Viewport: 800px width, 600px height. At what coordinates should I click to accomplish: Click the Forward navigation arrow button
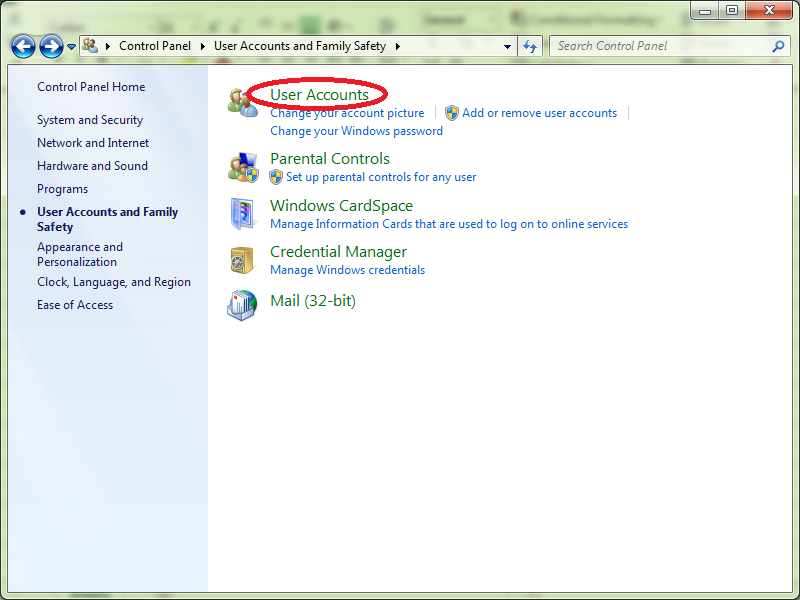[x=52, y=46]
